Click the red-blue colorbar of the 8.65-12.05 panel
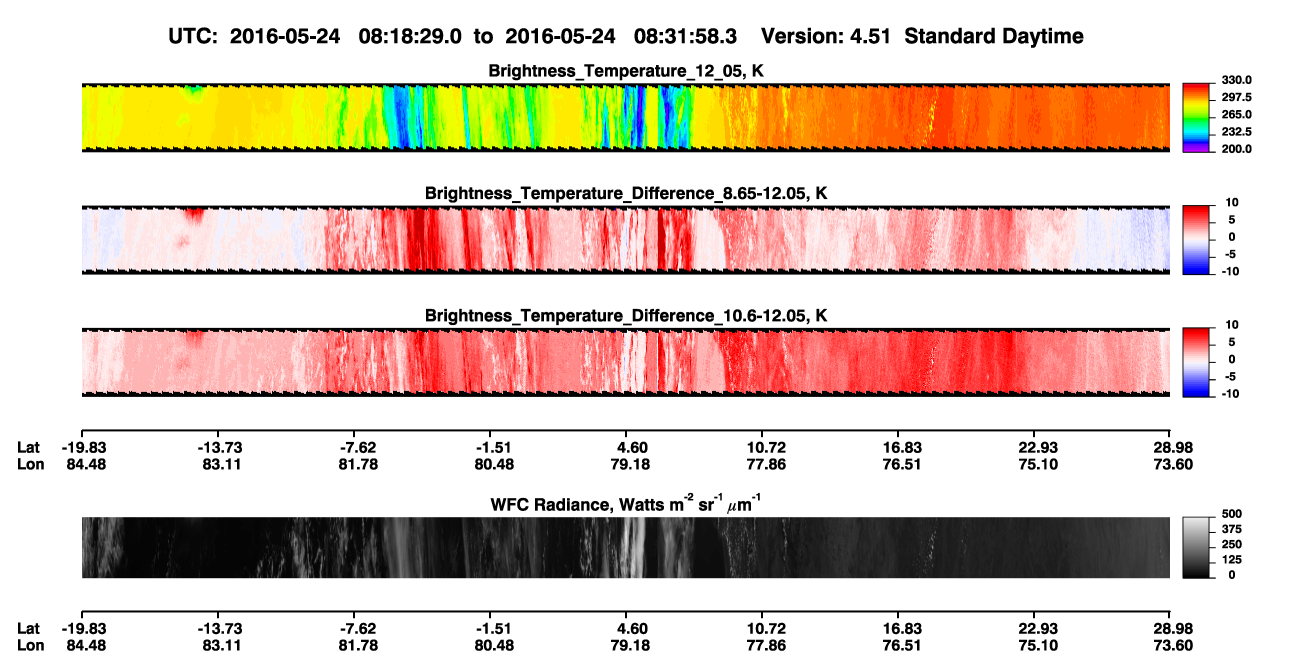 1195,239
